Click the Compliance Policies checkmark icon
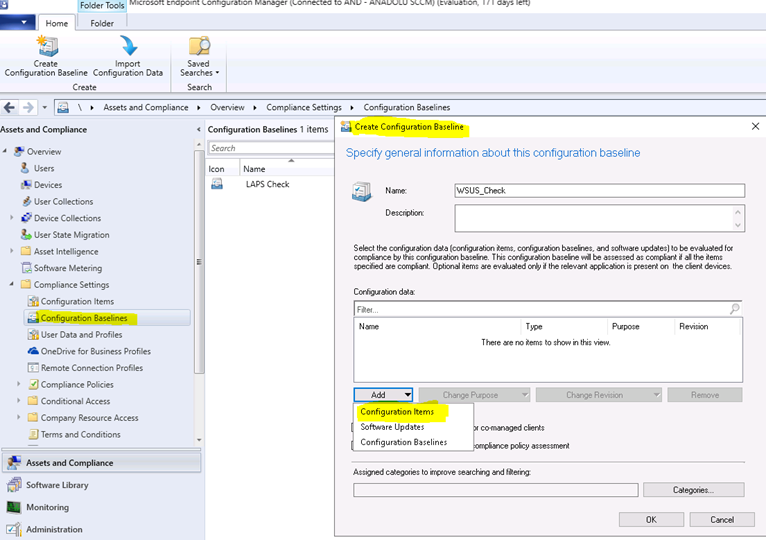 point(34,384)
